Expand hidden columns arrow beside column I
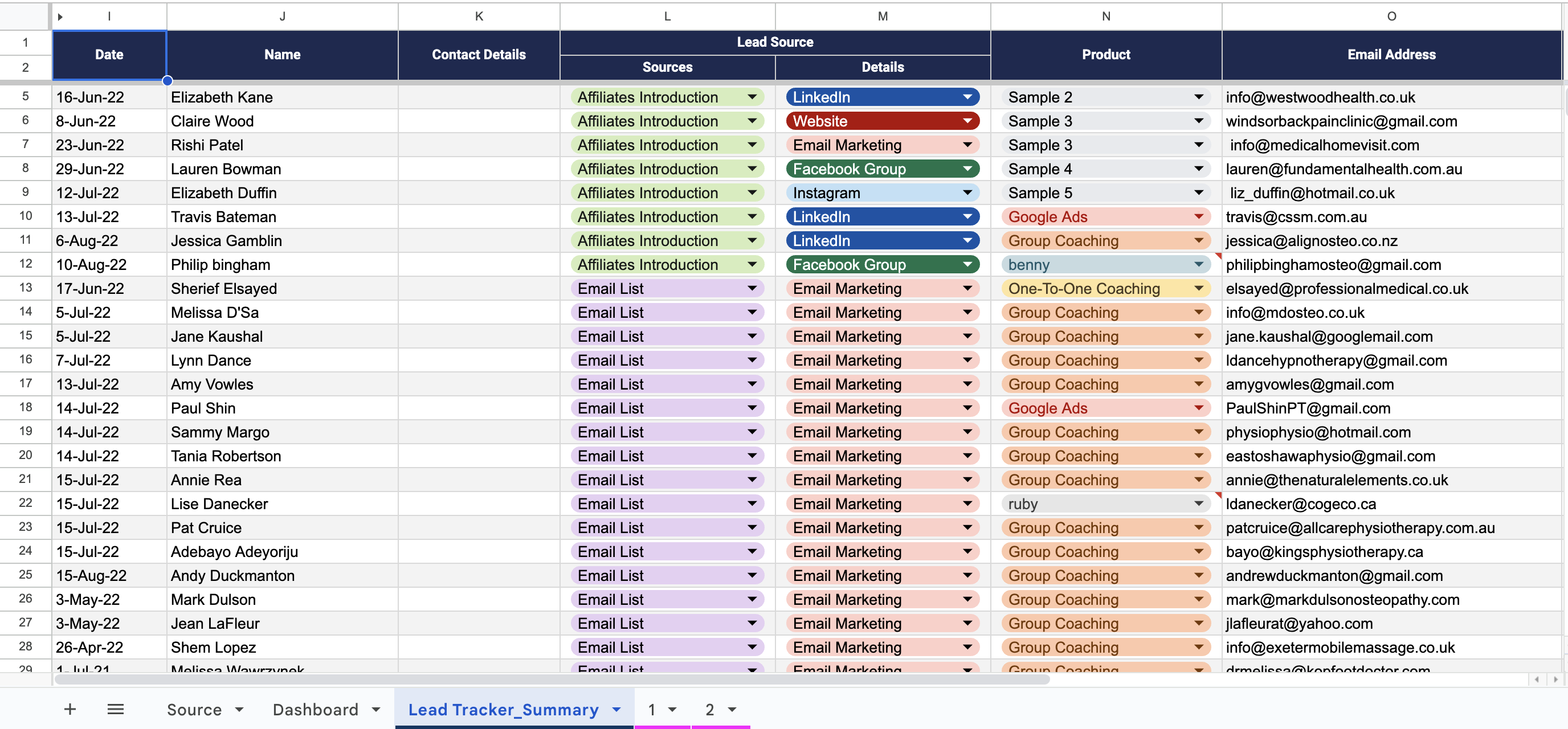The height and width of the screenshot is (729, 1568). point(60,17)
